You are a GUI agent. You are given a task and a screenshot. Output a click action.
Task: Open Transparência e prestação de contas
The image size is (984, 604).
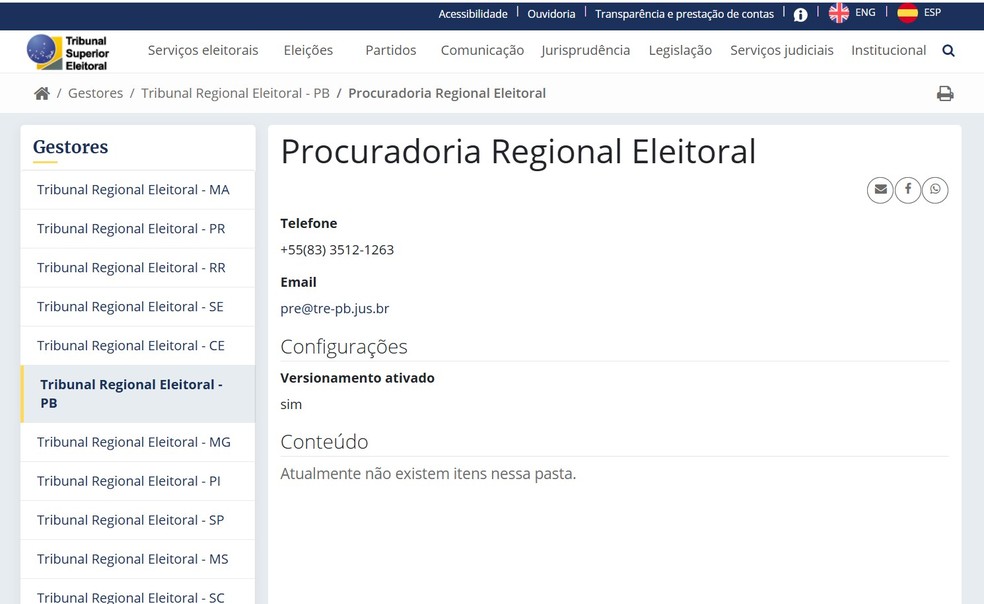click(x=684, y=14)
